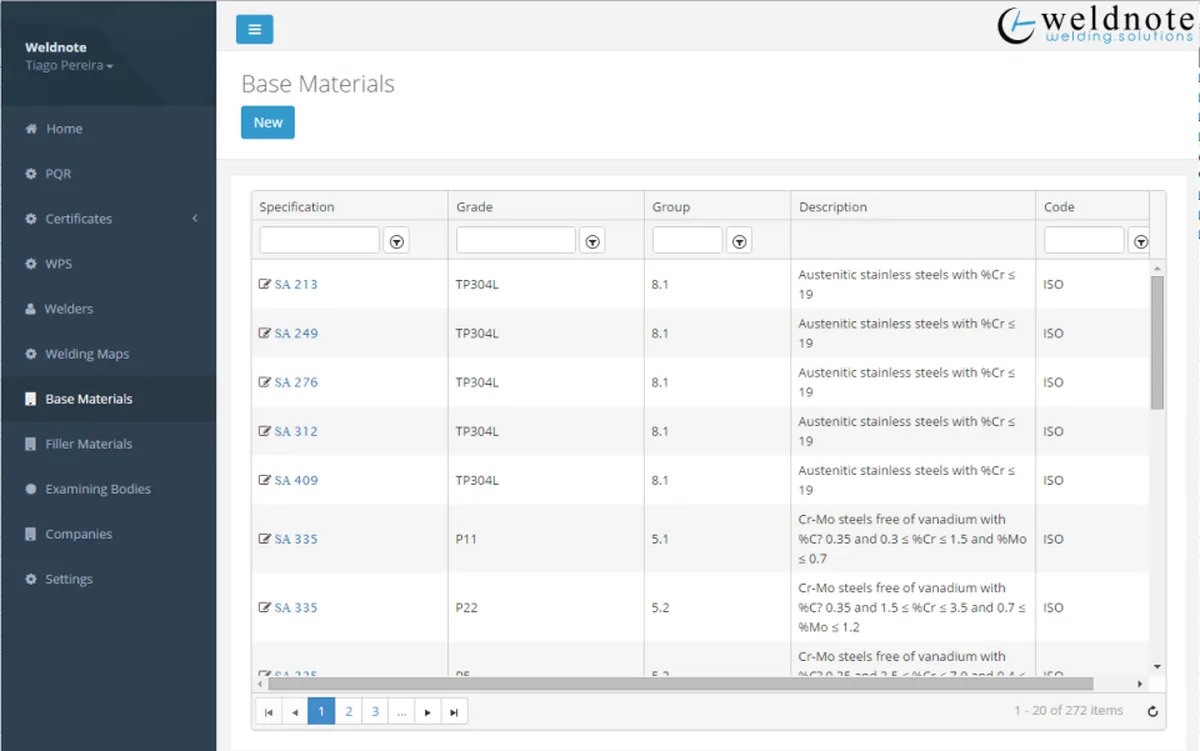Screen dimensions: 1200x751
Task: Open the SA 312 specification link
Action: pos(296,431)
